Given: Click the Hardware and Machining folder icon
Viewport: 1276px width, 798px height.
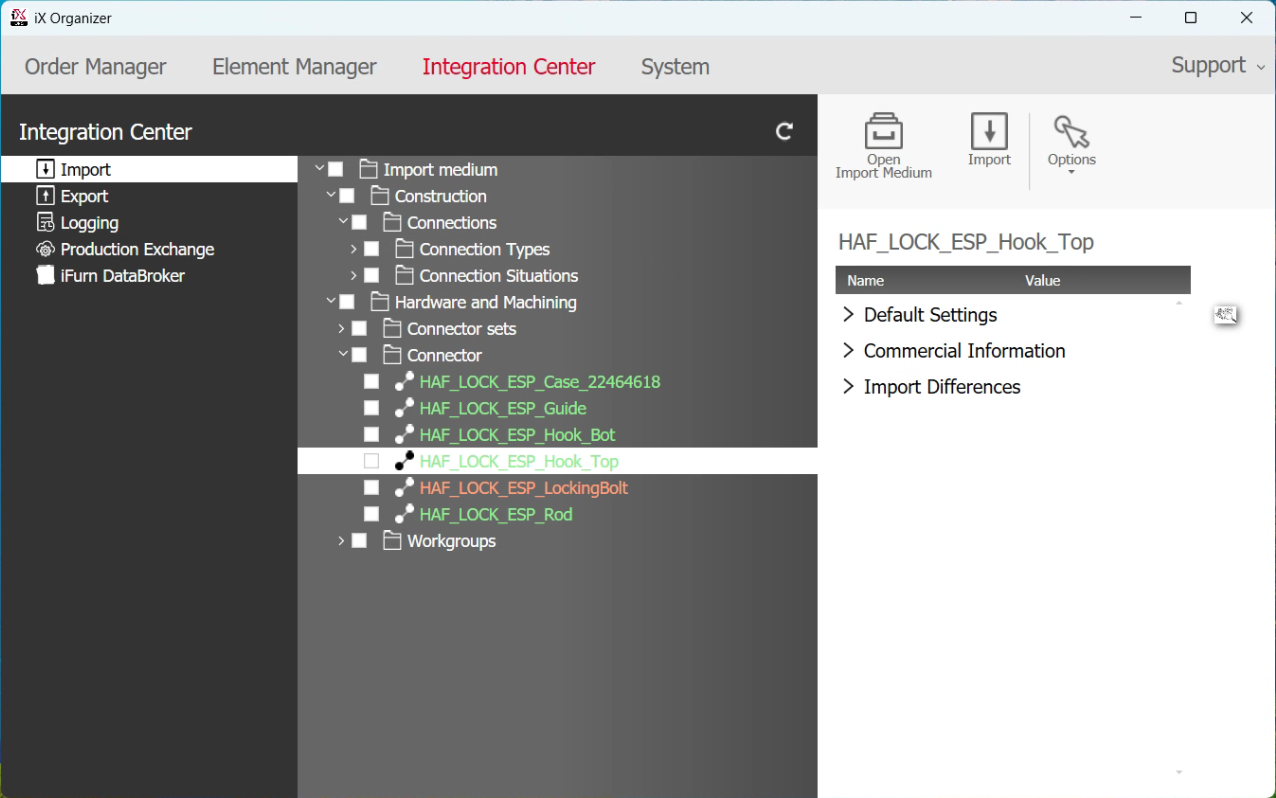Looking at the screenshot, I should point(380,302).
